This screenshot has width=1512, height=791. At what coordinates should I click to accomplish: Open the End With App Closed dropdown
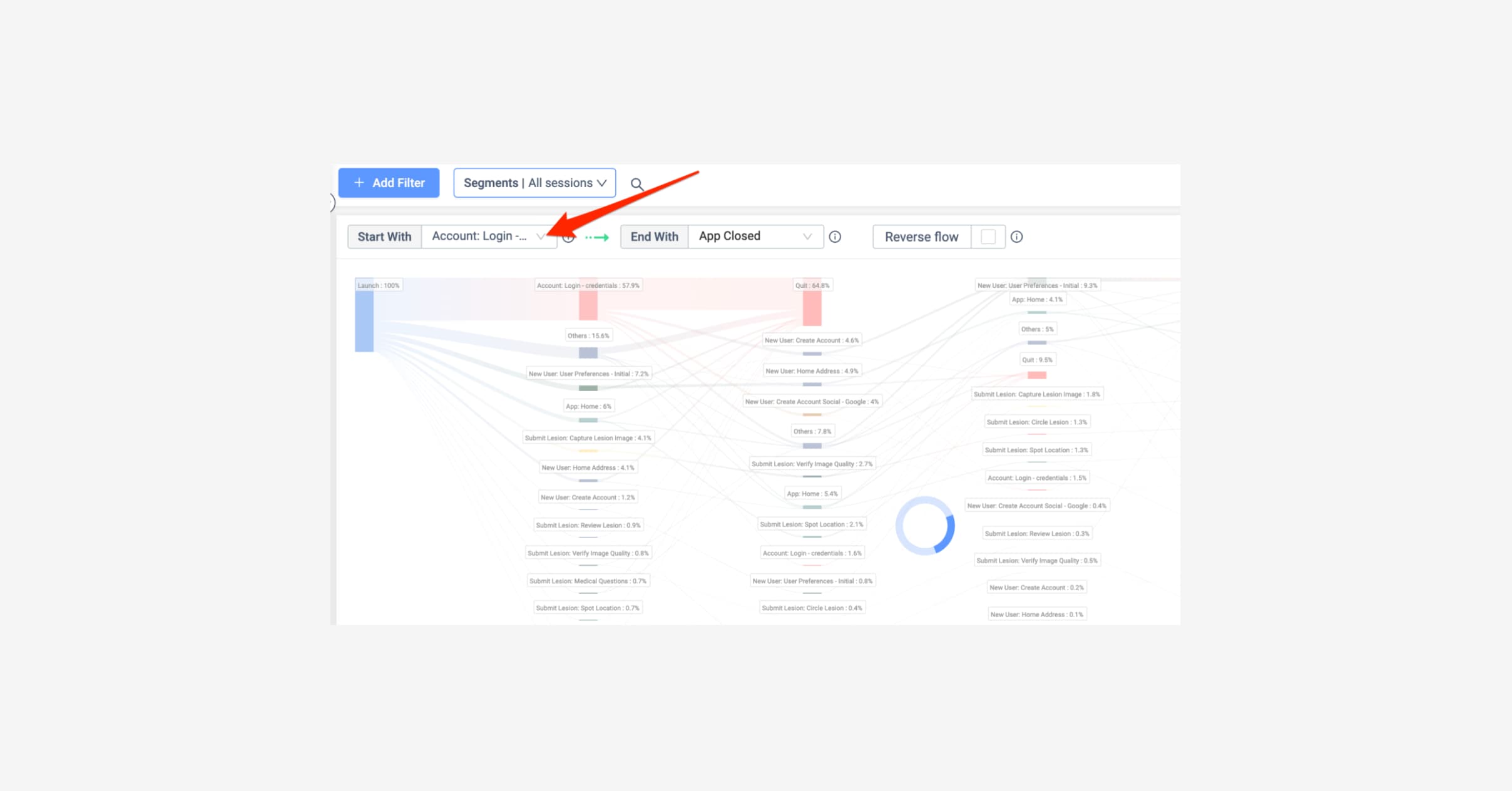click(755, 237)
